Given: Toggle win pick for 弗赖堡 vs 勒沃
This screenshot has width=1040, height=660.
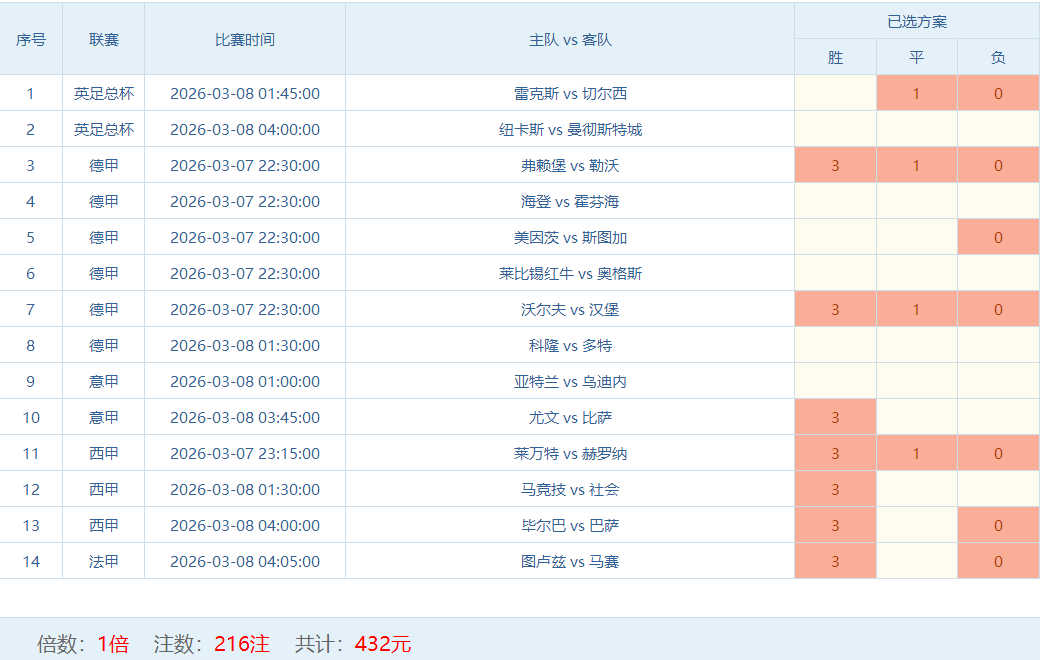Looking at the screenshot, I should tap(835, 166).
